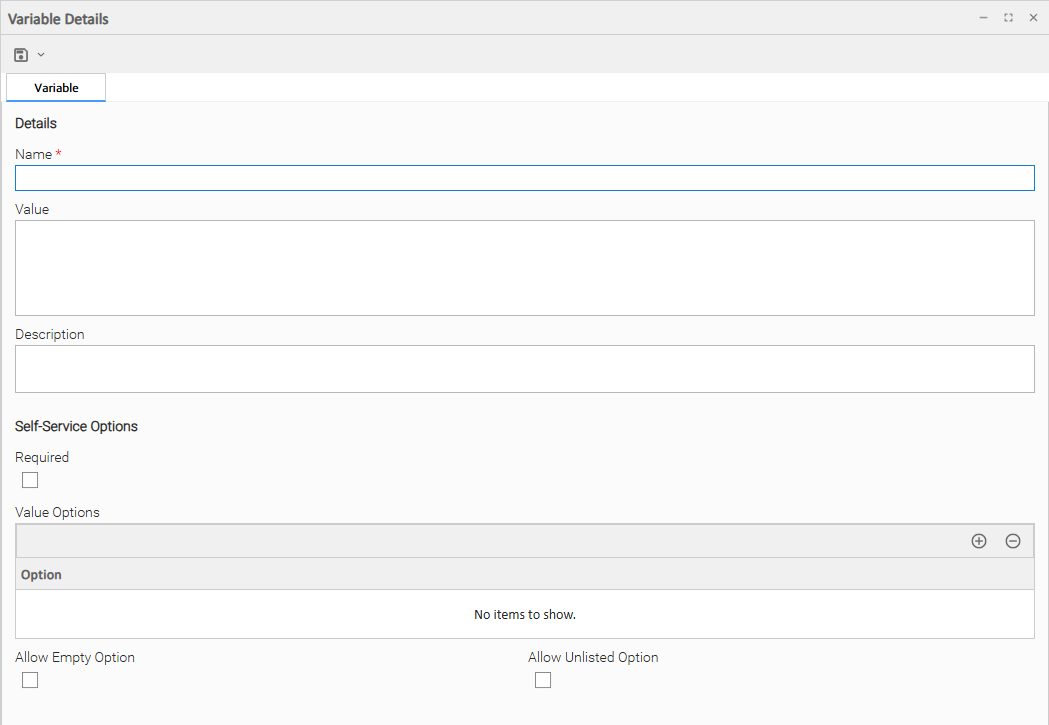The height and width of the screenshot is (725, 1049).
Task: Click the Option column header
Action: pos(41,575)
